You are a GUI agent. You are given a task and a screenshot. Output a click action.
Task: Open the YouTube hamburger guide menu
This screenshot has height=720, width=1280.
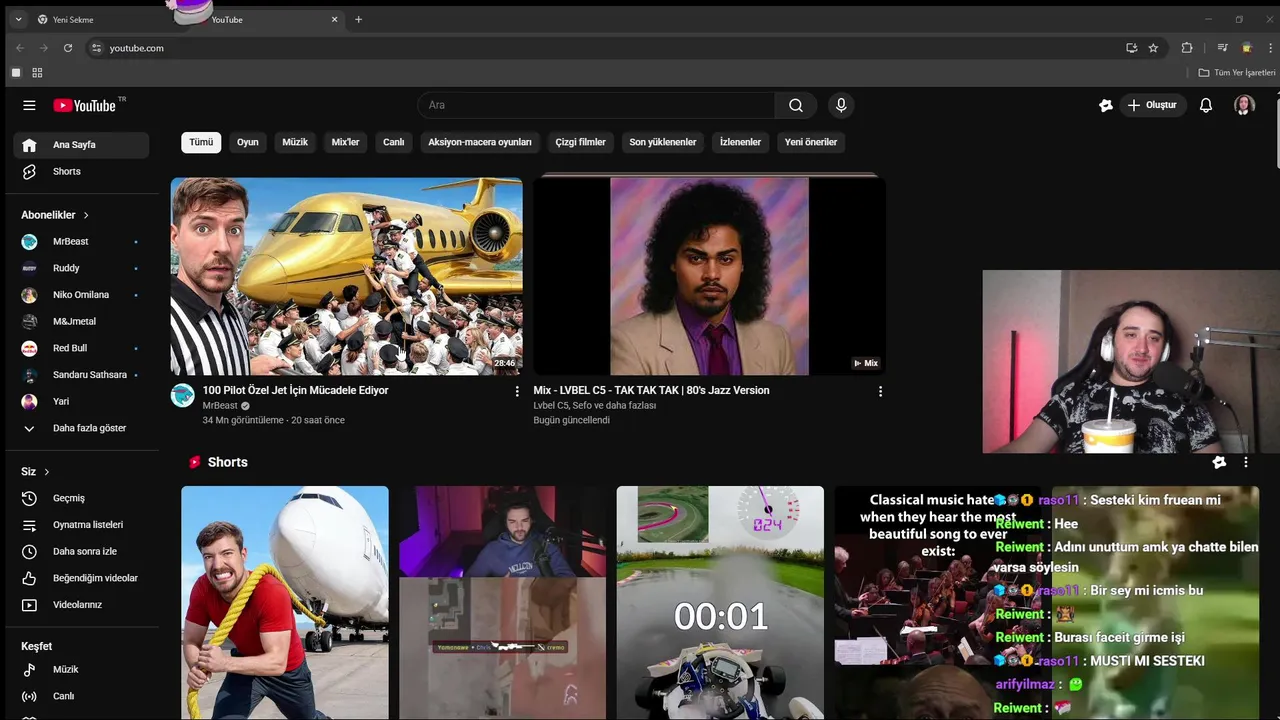coord(29,105)
